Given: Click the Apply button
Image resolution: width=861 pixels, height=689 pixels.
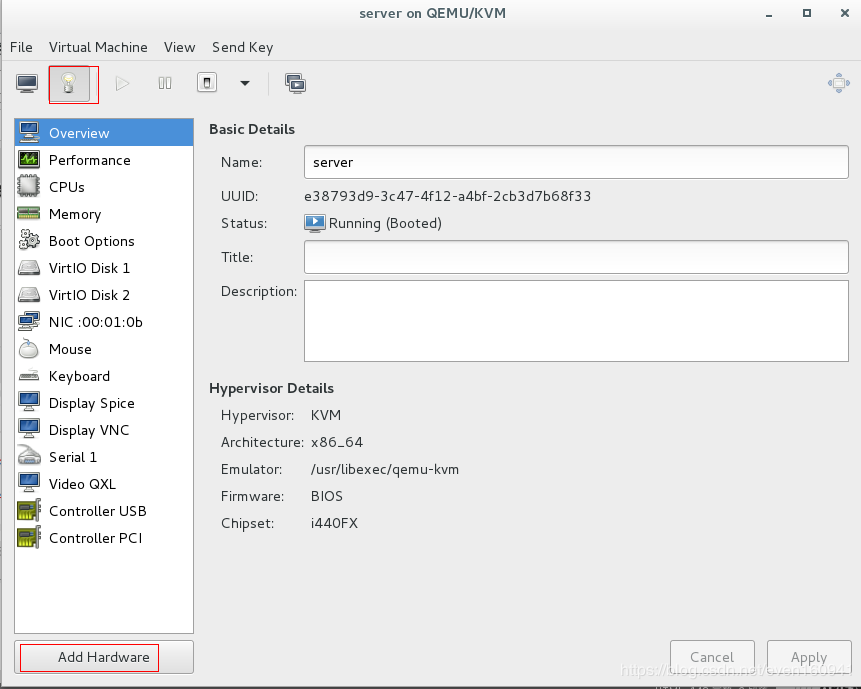Looking at the screenshot, I should pos(808,657).
